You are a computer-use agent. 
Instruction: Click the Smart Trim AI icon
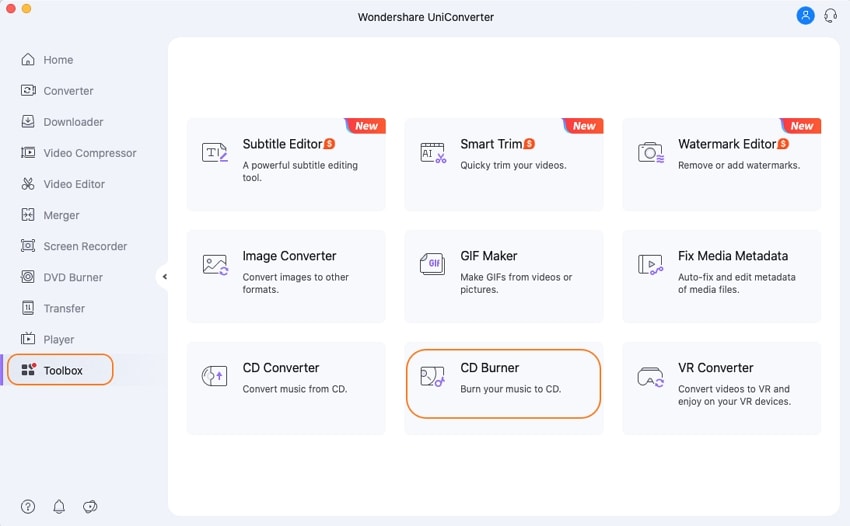click(433, 152)
